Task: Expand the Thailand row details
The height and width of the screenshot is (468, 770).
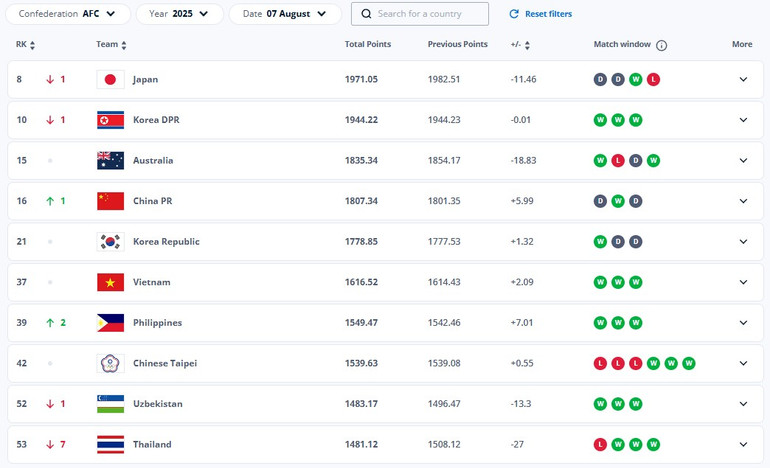Action: click(x=743, y=444)
